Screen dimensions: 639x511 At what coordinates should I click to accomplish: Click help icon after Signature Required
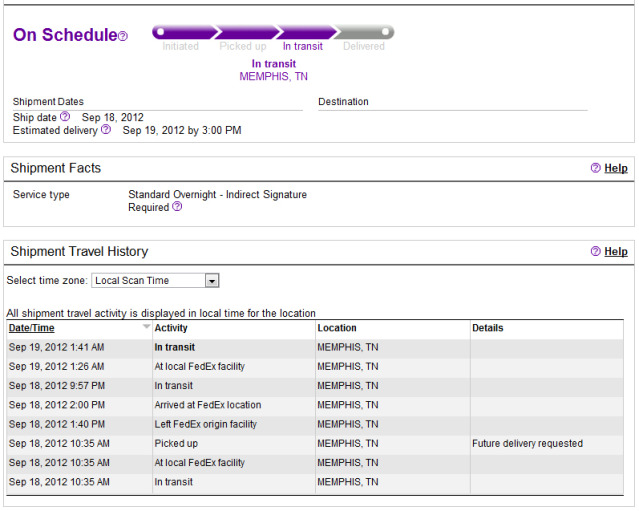pos(177,207)
